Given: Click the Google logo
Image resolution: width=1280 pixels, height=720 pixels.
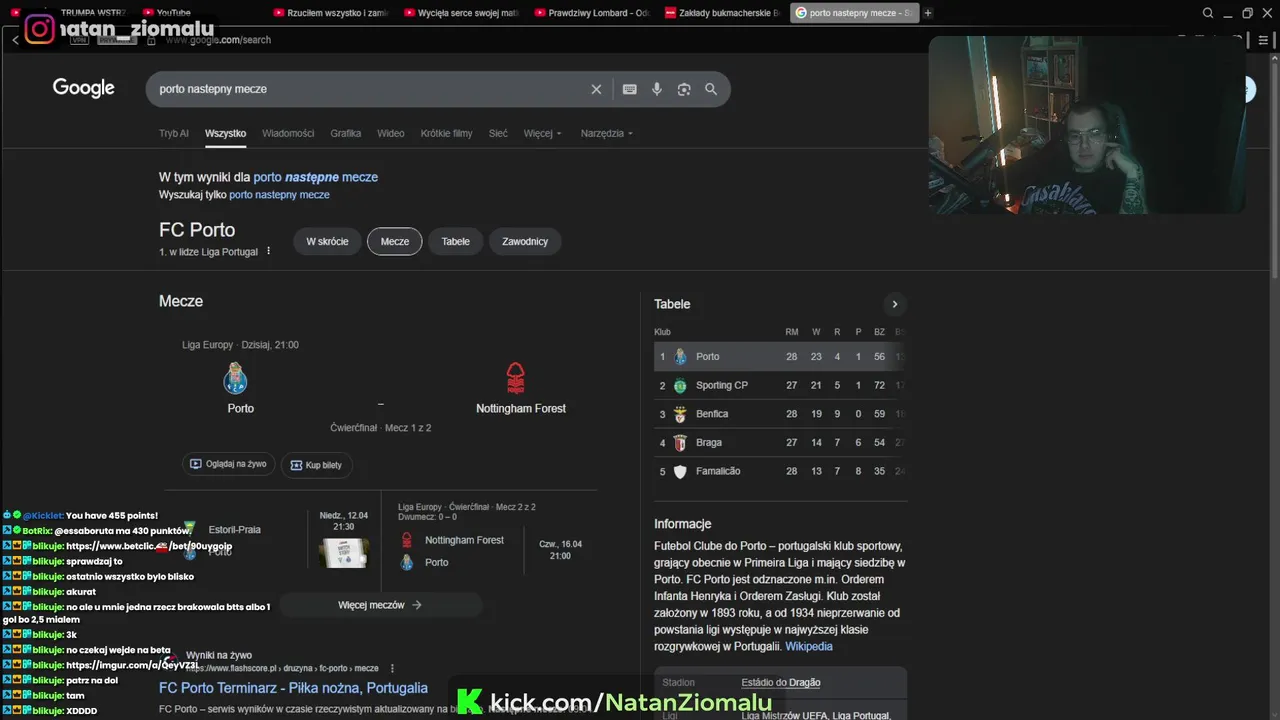Looking at the screenshot, I should point(84,88).
